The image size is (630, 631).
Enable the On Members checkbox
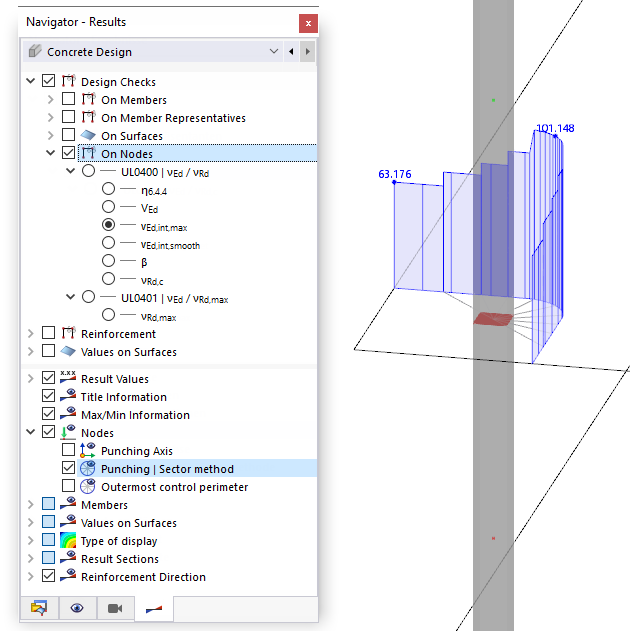pos(68,99)
